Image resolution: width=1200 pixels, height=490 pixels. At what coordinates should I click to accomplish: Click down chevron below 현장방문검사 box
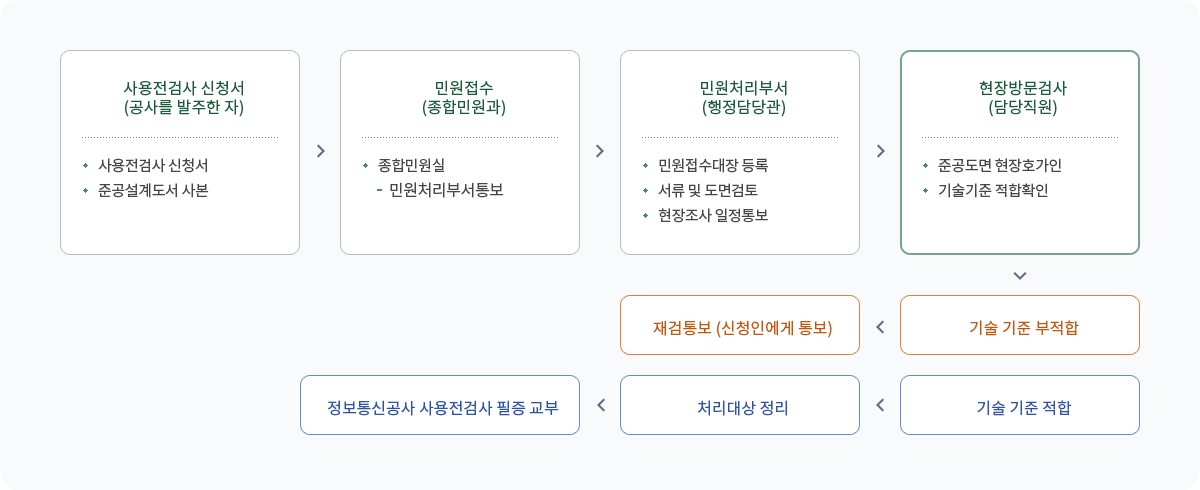1020,275
